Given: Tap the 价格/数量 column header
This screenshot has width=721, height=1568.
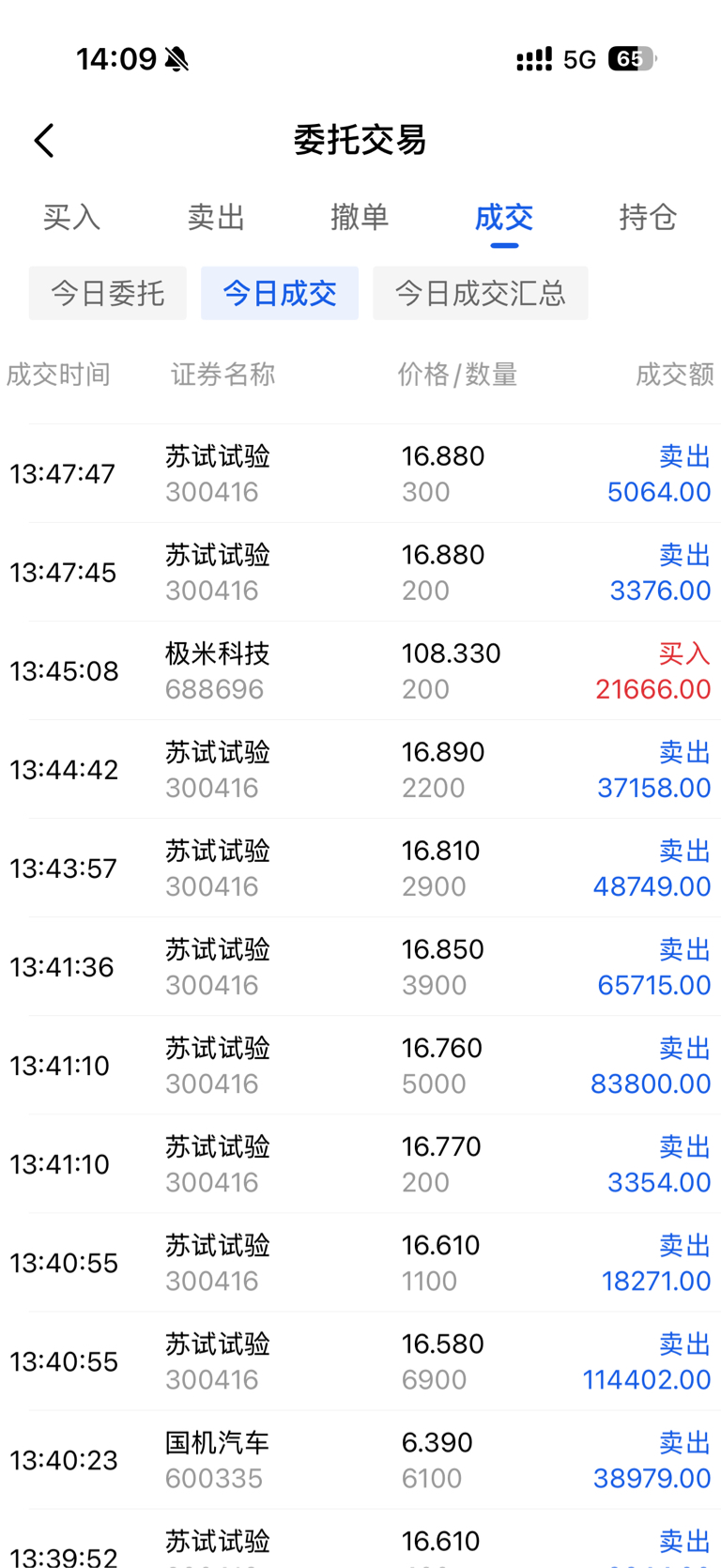Looking at the screenshot, I should (x=457, y=375).
